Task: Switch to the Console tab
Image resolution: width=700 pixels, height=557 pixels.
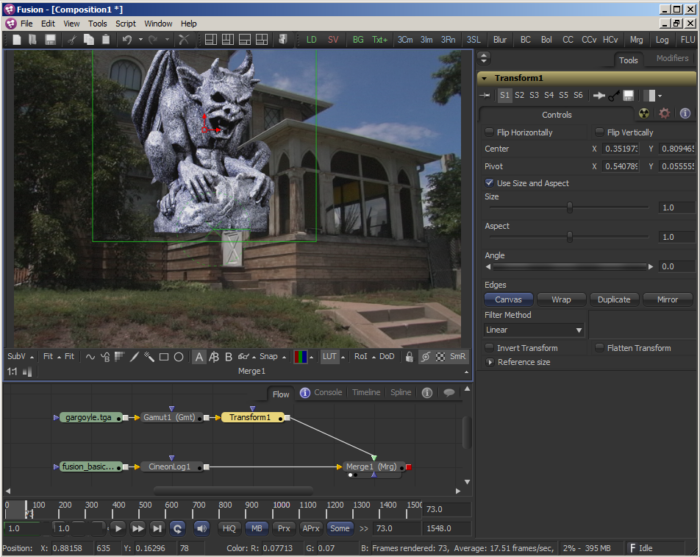Action: pos(328,392)
